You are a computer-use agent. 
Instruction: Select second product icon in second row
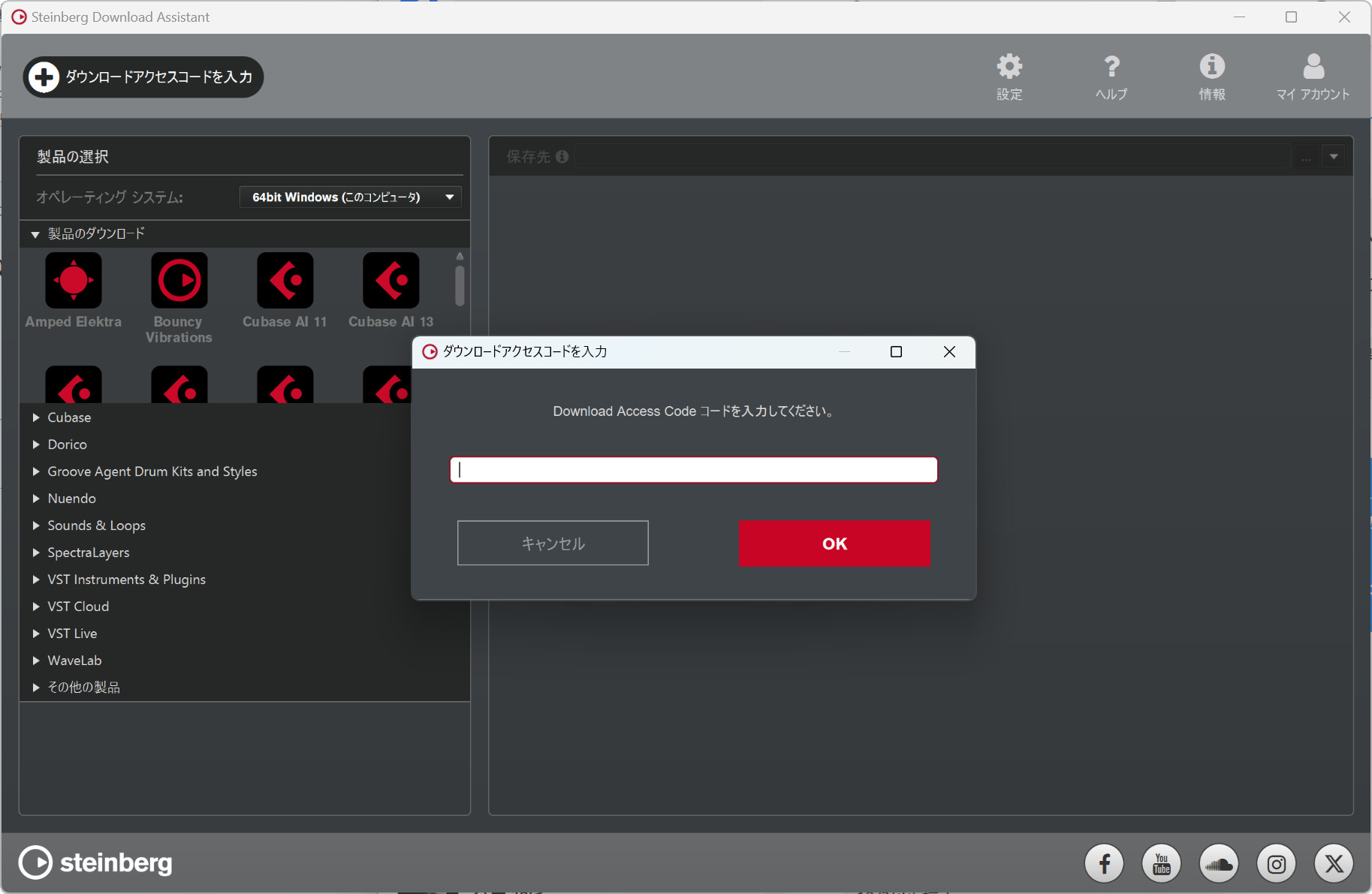179,384
